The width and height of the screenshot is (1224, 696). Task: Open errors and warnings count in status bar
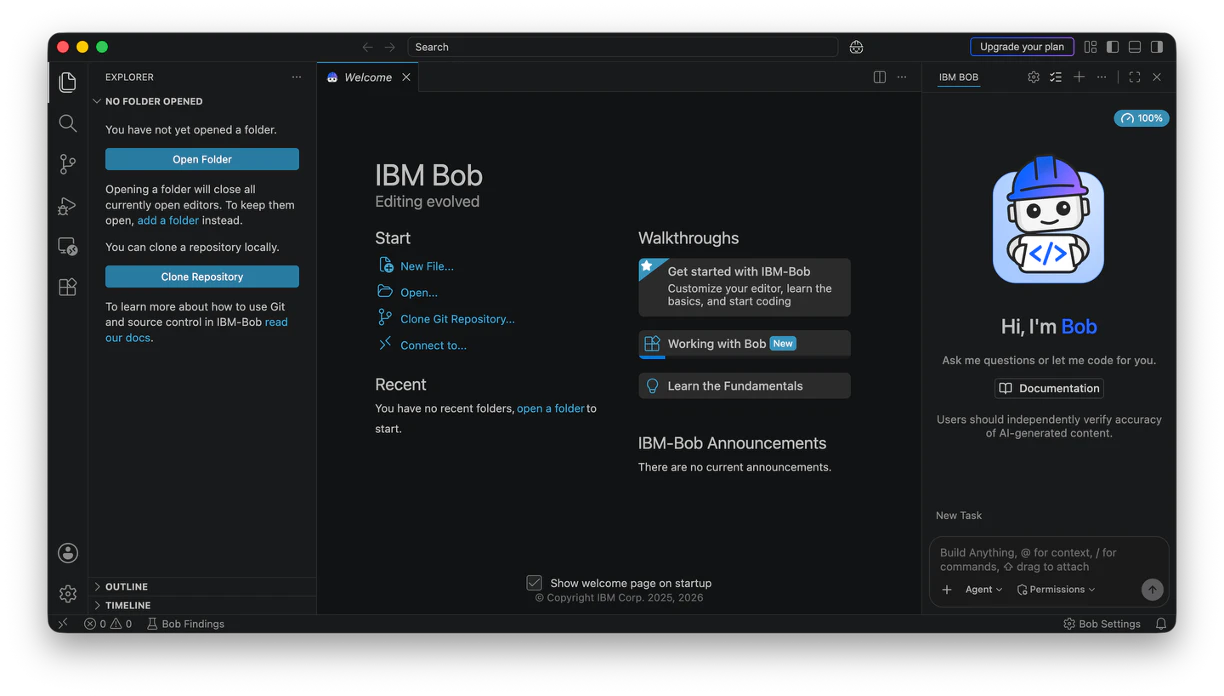[108, 624]
